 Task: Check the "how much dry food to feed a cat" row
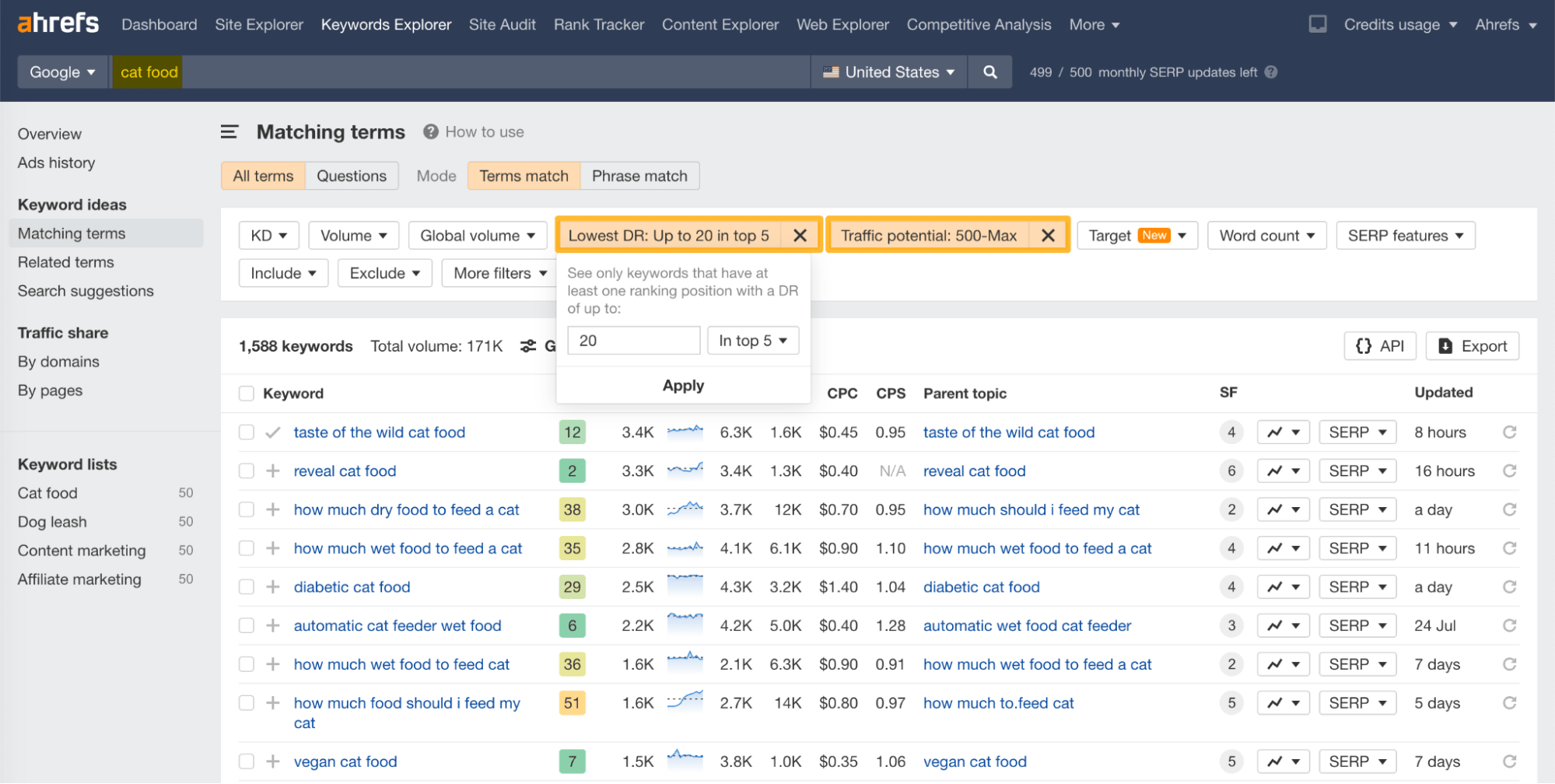(246, 509)
